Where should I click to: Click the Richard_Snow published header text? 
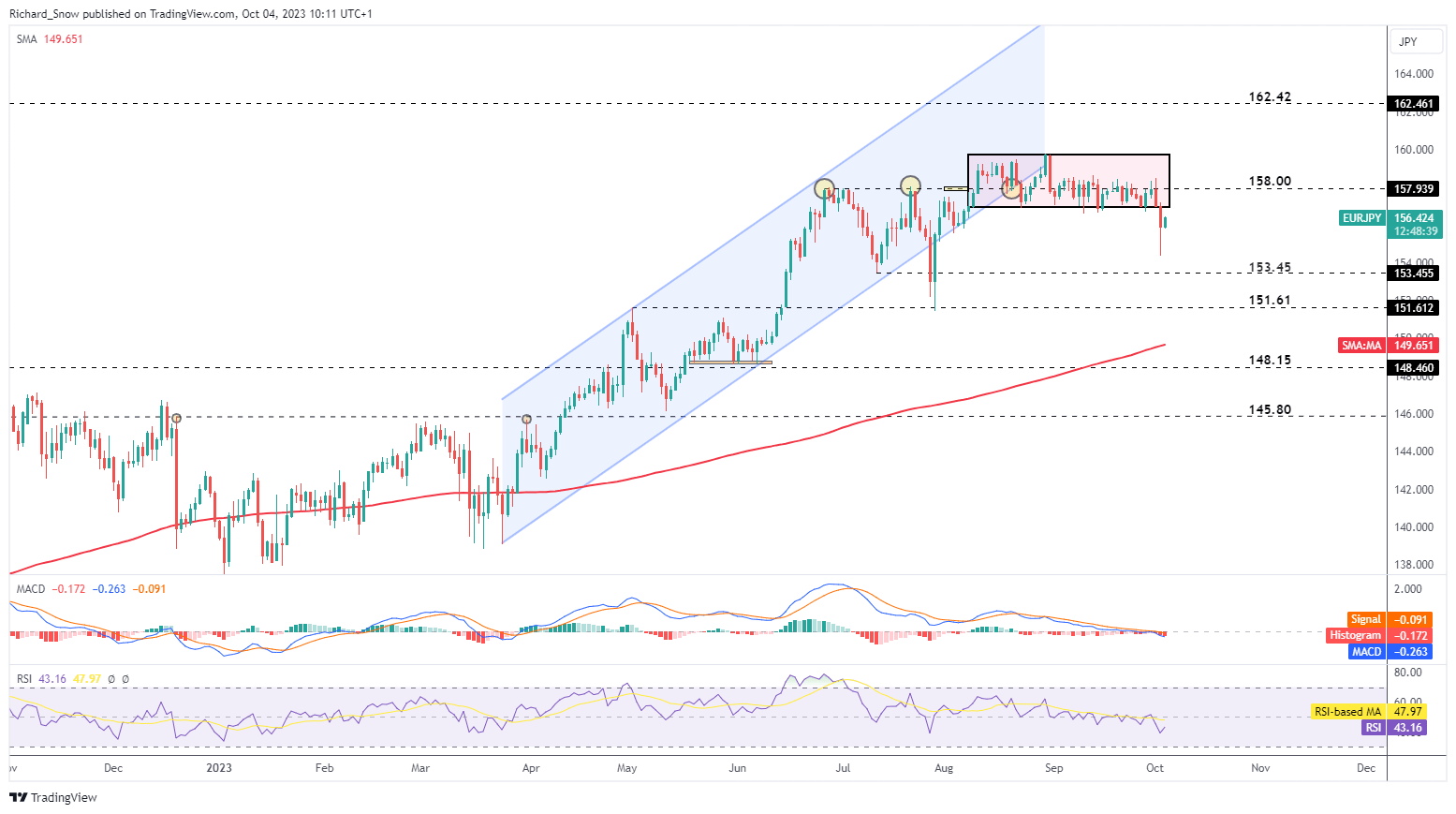190,14
